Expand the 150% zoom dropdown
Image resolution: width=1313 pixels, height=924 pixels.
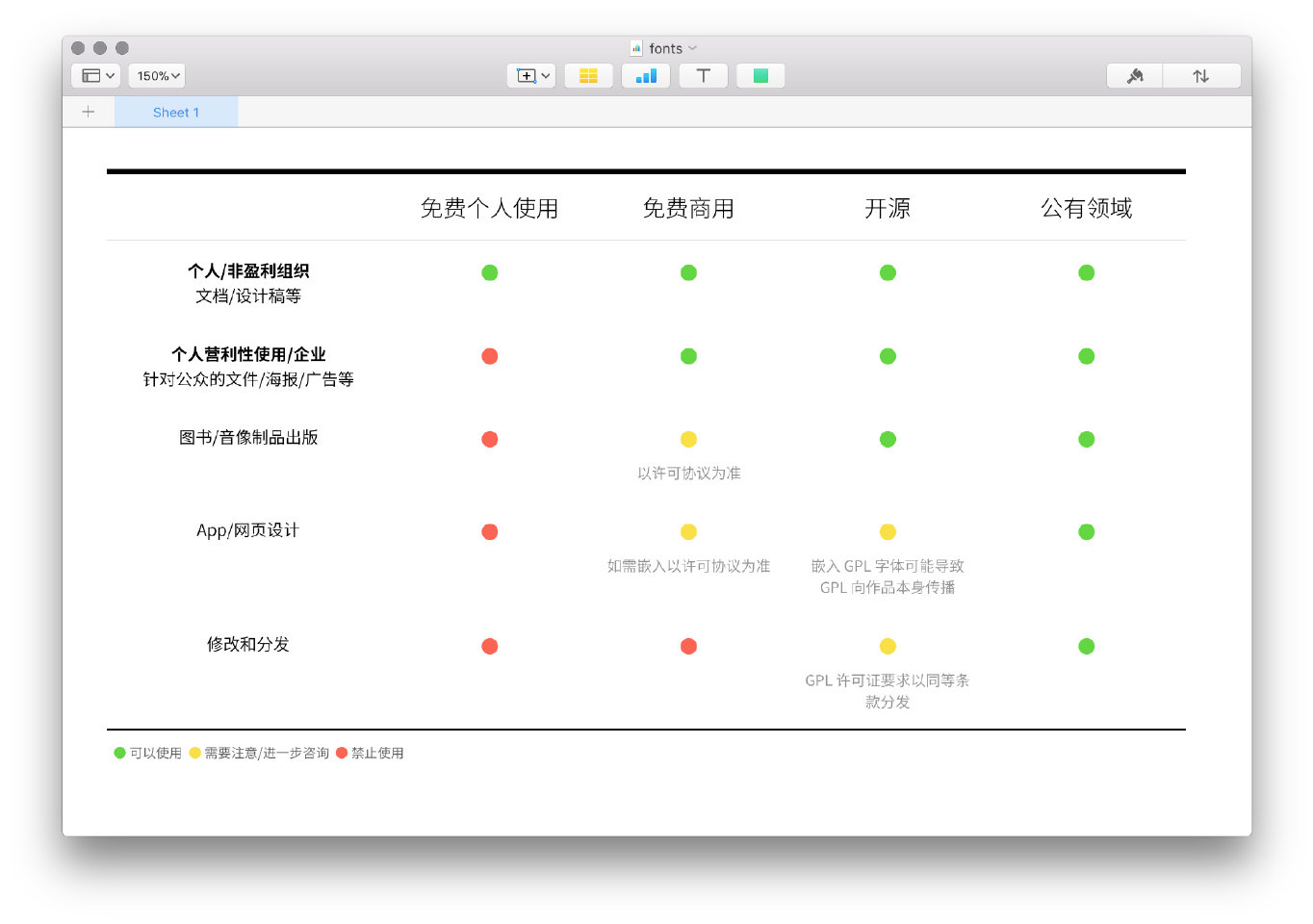(x=157, y=76)
